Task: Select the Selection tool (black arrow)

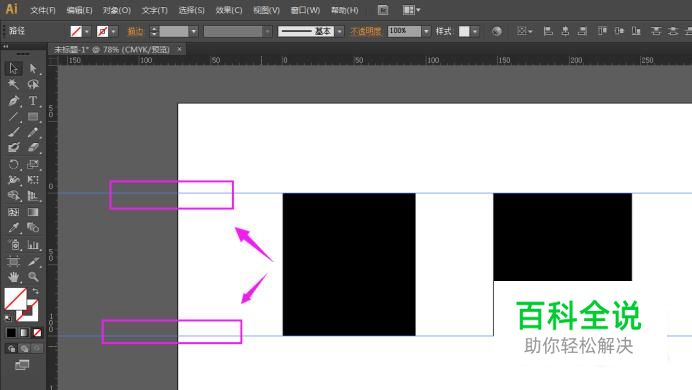Action: point(13,68)
